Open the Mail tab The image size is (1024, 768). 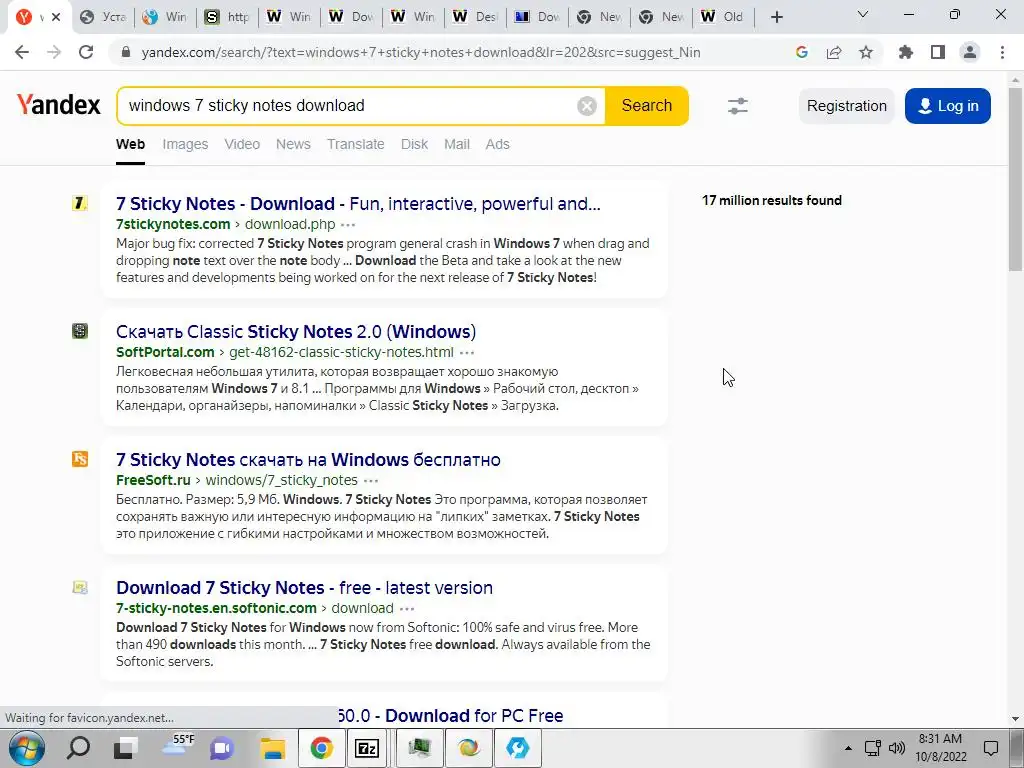(x=456, y=144)
